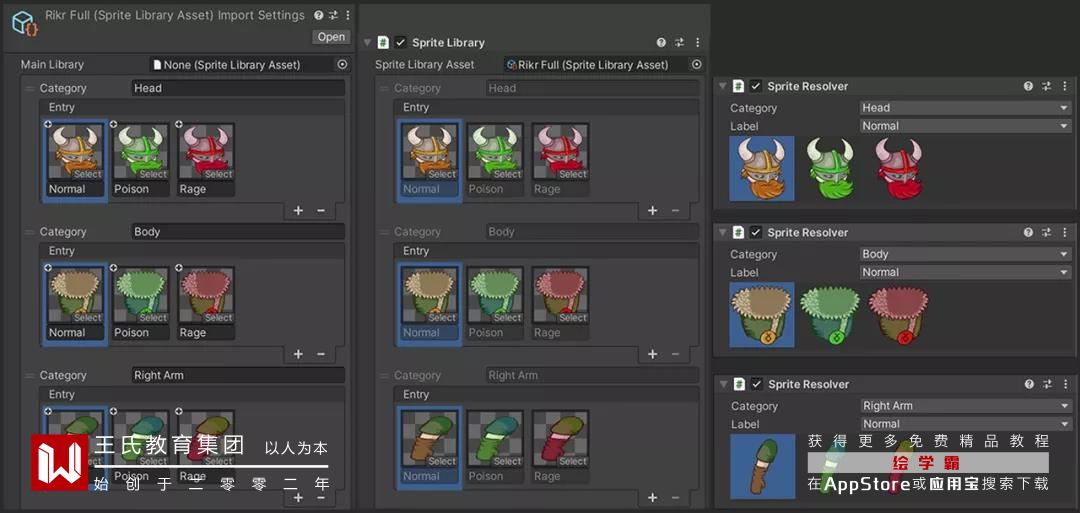Select Rage right arm entry in Sprite Library
The height and width of the screenshot is (513, 1080).
(561, 448)
